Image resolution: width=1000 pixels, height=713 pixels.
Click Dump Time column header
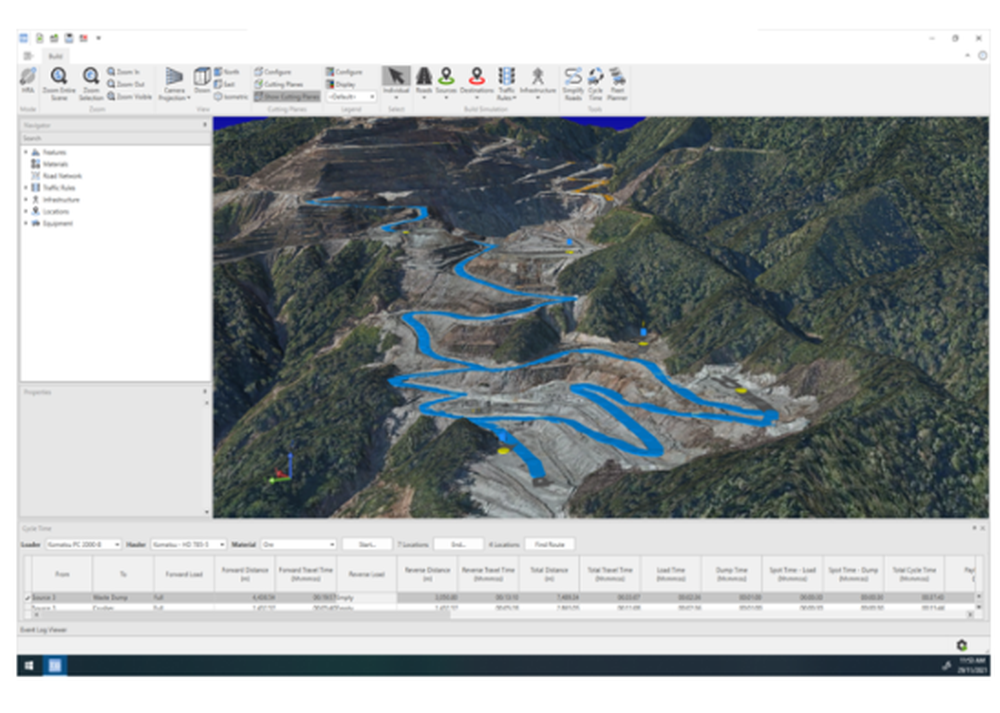coord(732,574)
